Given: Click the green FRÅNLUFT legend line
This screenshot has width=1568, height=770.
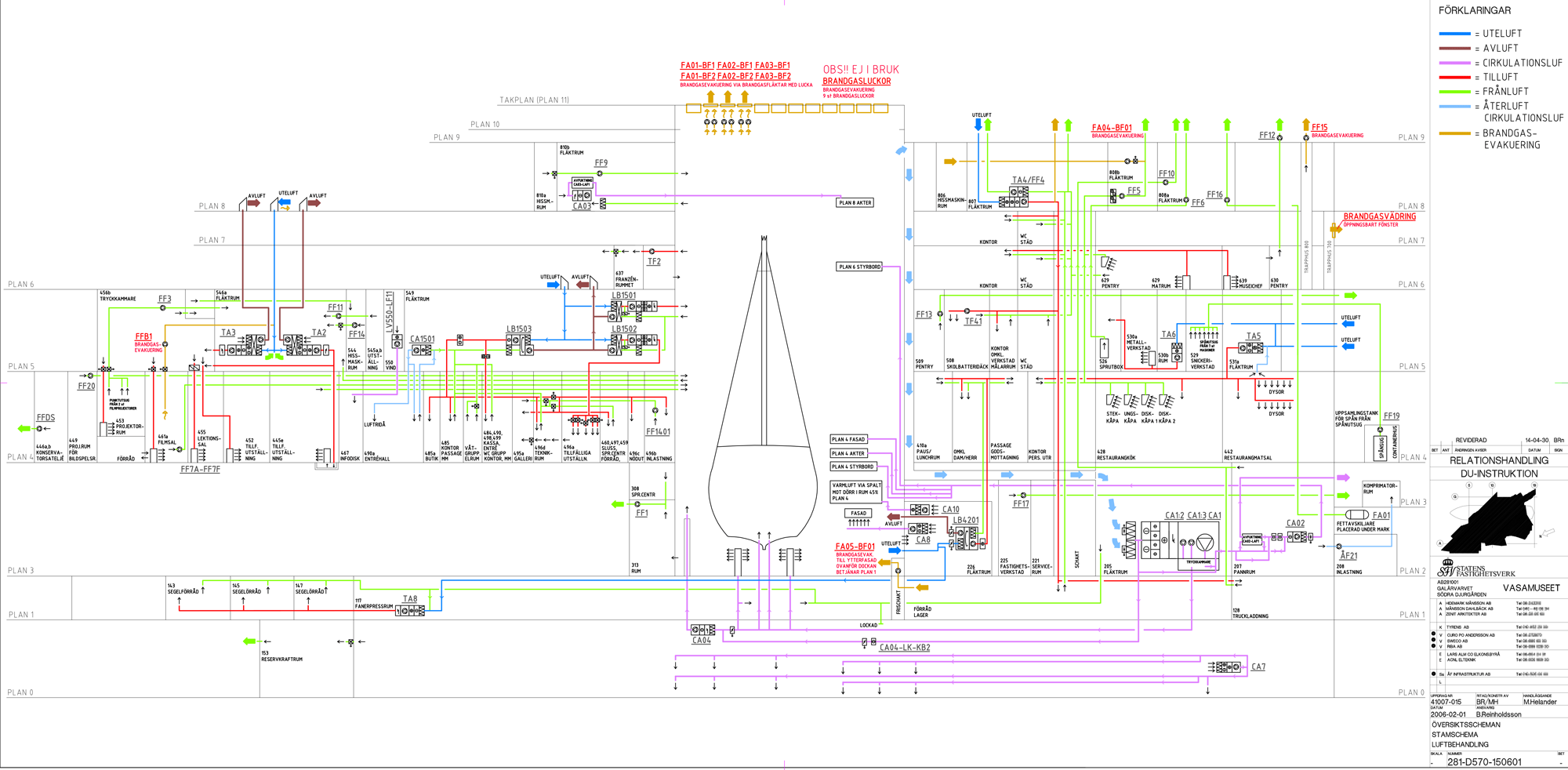Looking at the screenshot, I should tap(1454, 92).
